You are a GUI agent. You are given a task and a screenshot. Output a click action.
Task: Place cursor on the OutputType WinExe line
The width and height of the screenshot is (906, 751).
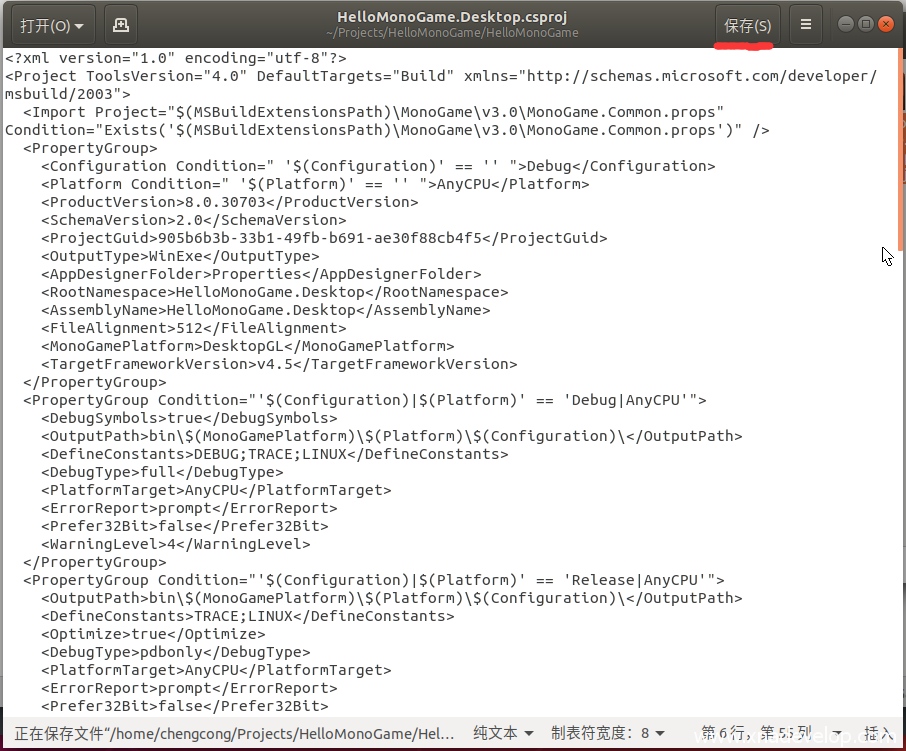coord(180,256)
